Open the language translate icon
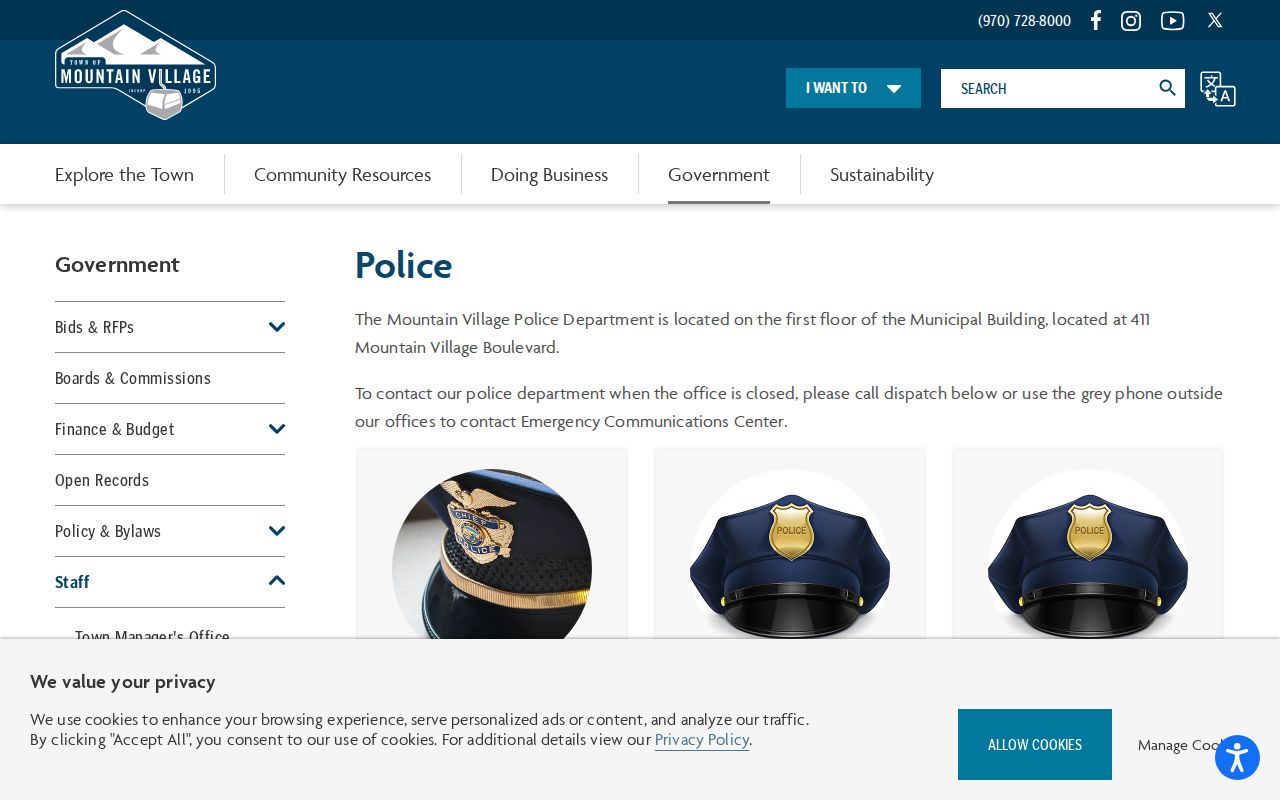 pyautogui.click(x=1218, y=89)
